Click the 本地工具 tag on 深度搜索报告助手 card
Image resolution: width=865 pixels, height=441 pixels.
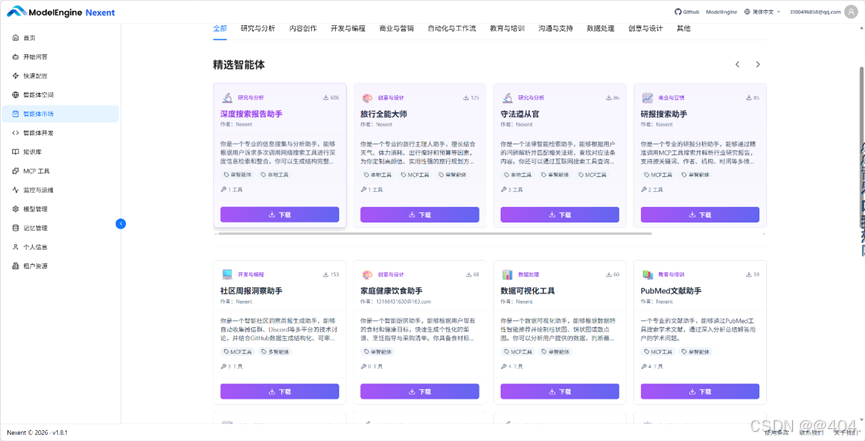[275, 174]
